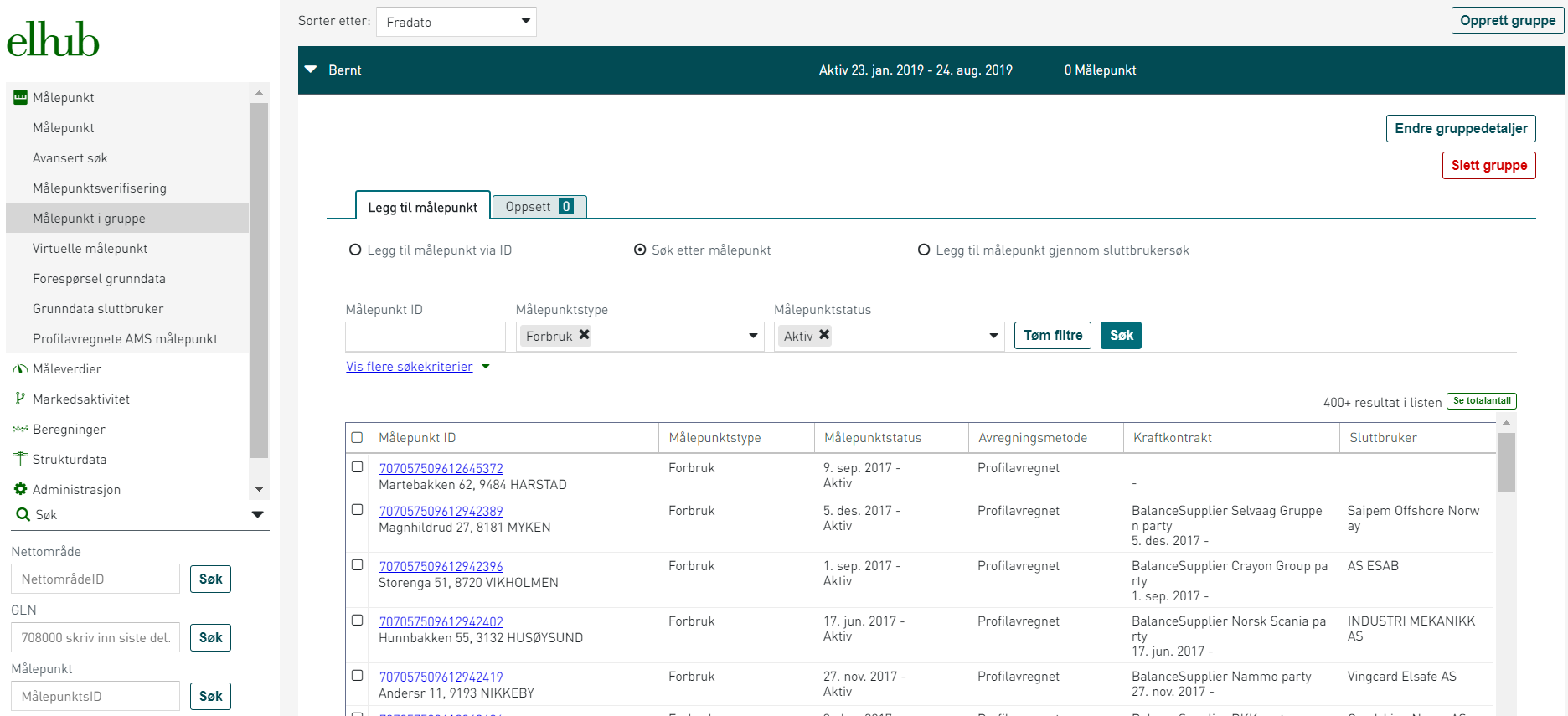Switch to the Oppsett tab
The height and width of the screenshot is (716, 1568).
539,206
